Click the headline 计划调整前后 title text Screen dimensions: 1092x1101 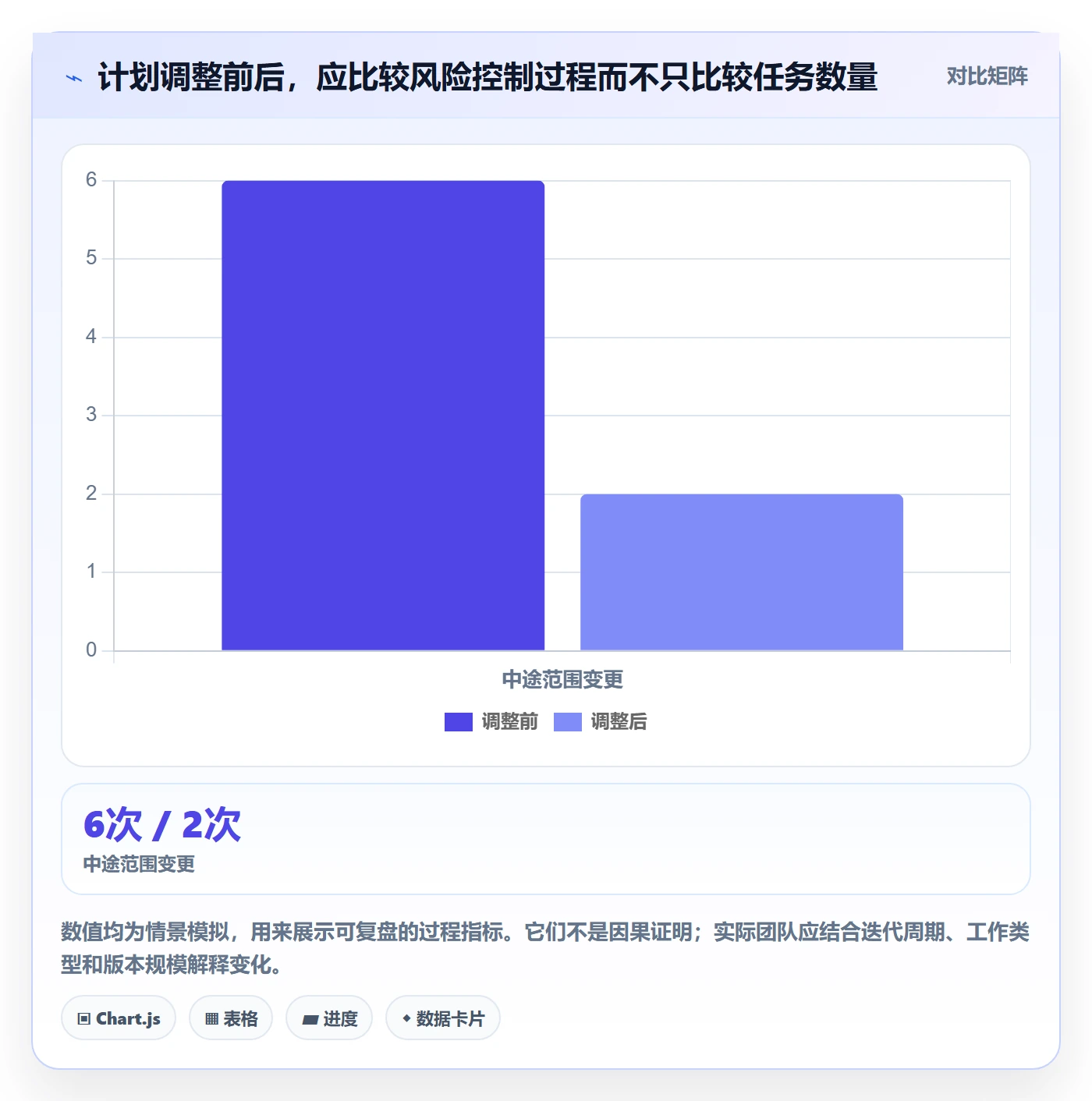point(487,77)
